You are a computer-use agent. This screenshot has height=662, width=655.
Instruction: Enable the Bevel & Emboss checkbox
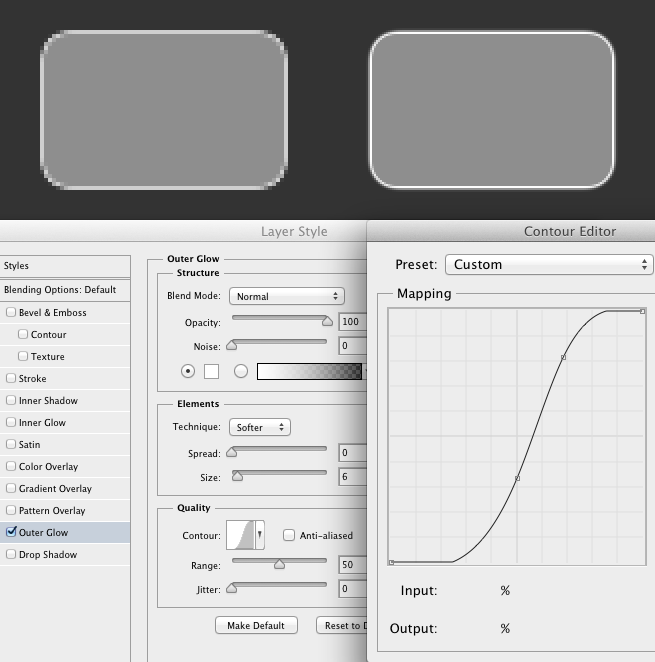(11, 312)
